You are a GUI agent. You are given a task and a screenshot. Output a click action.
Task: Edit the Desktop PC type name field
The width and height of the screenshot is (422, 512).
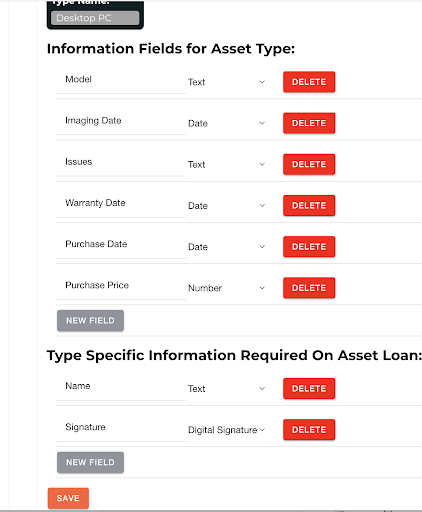(95, 18)
